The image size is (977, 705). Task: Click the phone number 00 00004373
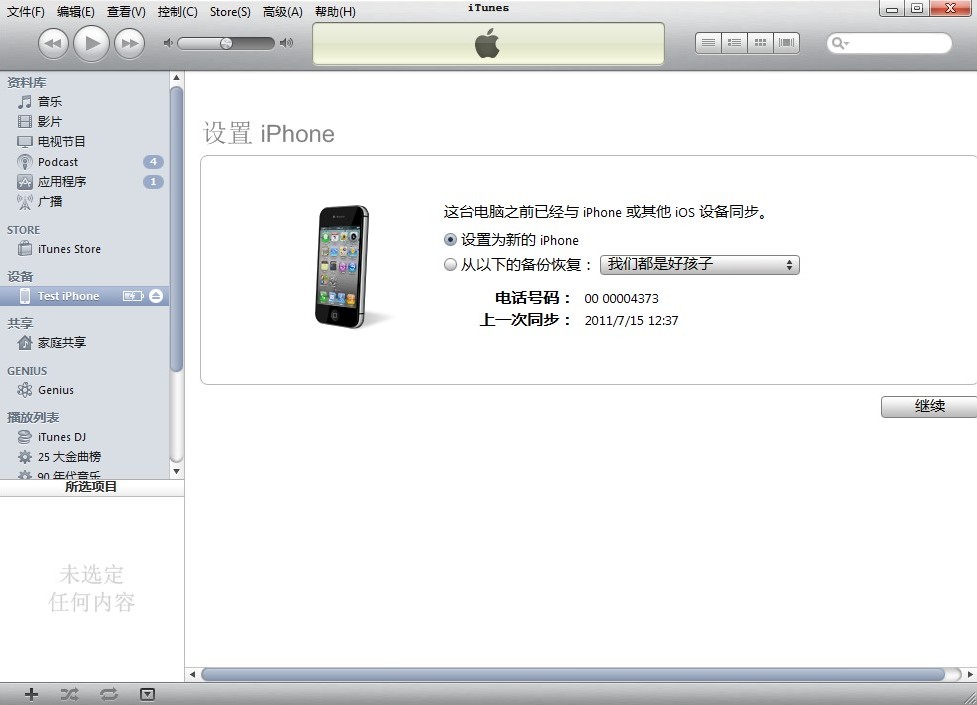coord(621,299)
